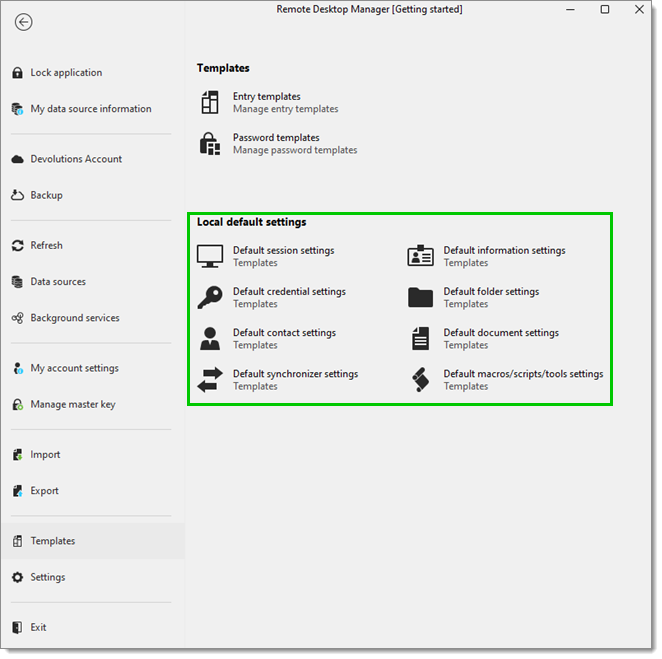Choose Export from sidebar
The image size is (662, 659).
[x=92, y=491]
